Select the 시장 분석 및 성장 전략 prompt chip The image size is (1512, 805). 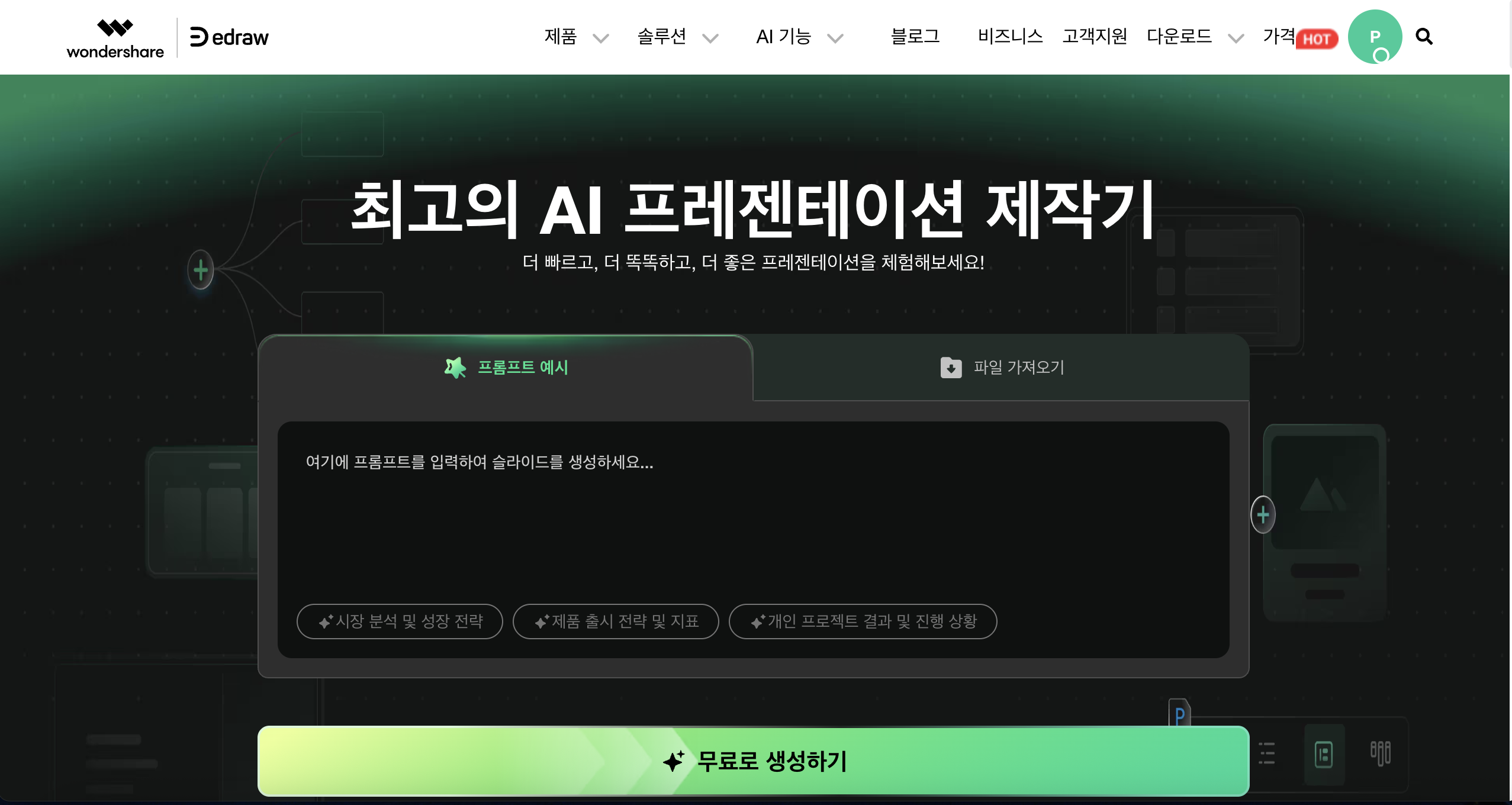400,622
